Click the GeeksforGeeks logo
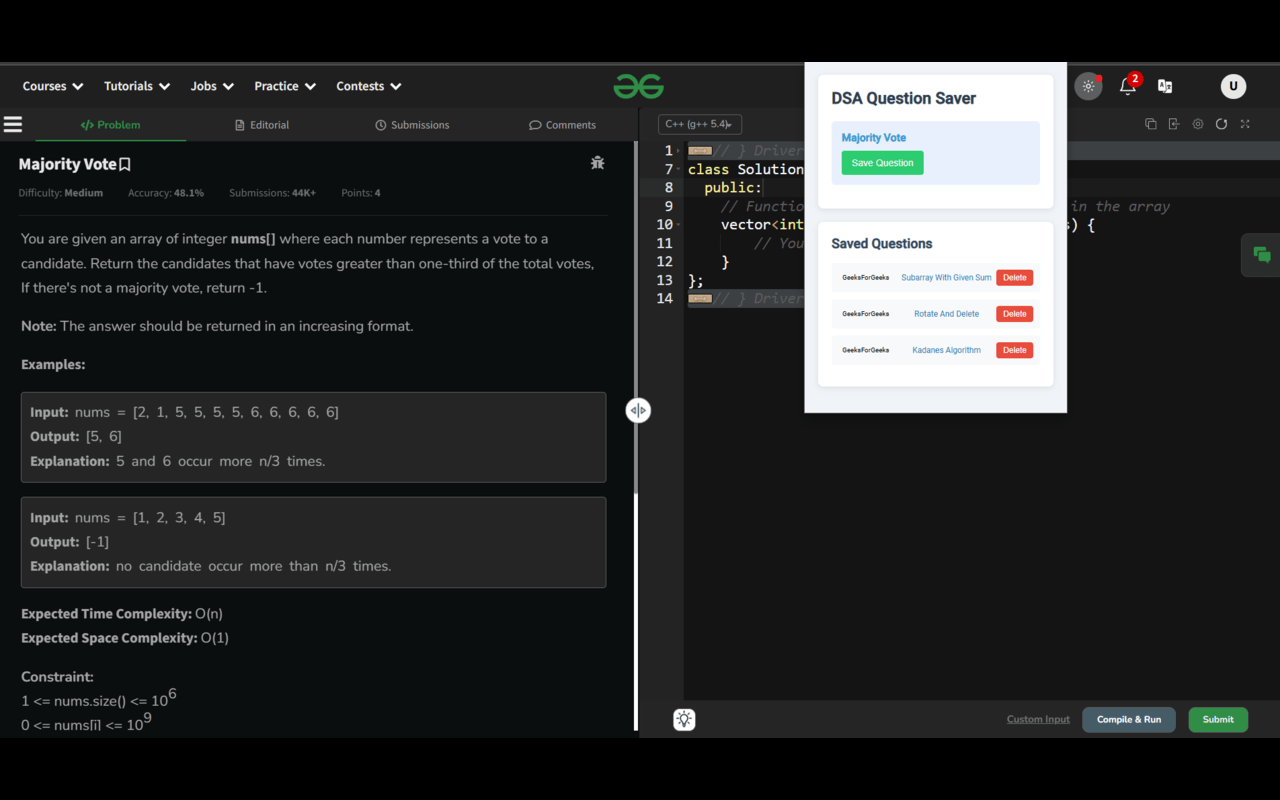This screenshot has height=800, width=1280. point(638,87)
